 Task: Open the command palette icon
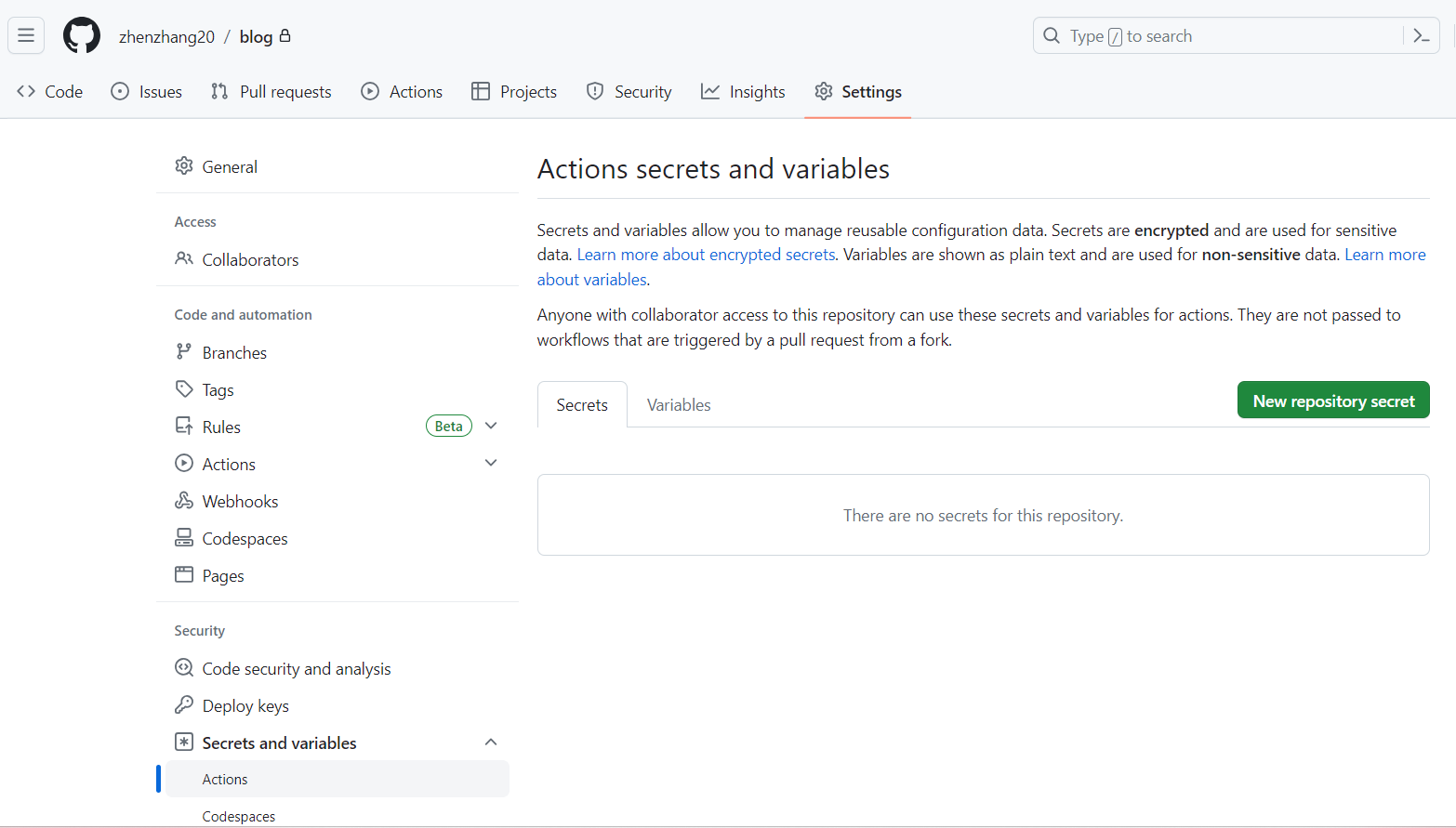point(1422,35)
